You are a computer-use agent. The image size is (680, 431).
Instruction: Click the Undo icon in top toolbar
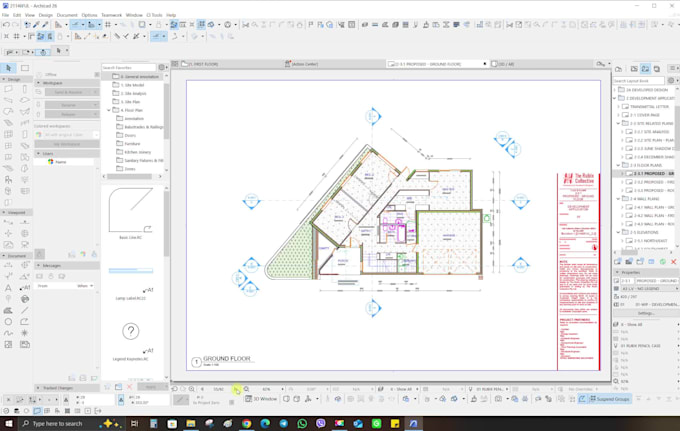click(6, 25)
